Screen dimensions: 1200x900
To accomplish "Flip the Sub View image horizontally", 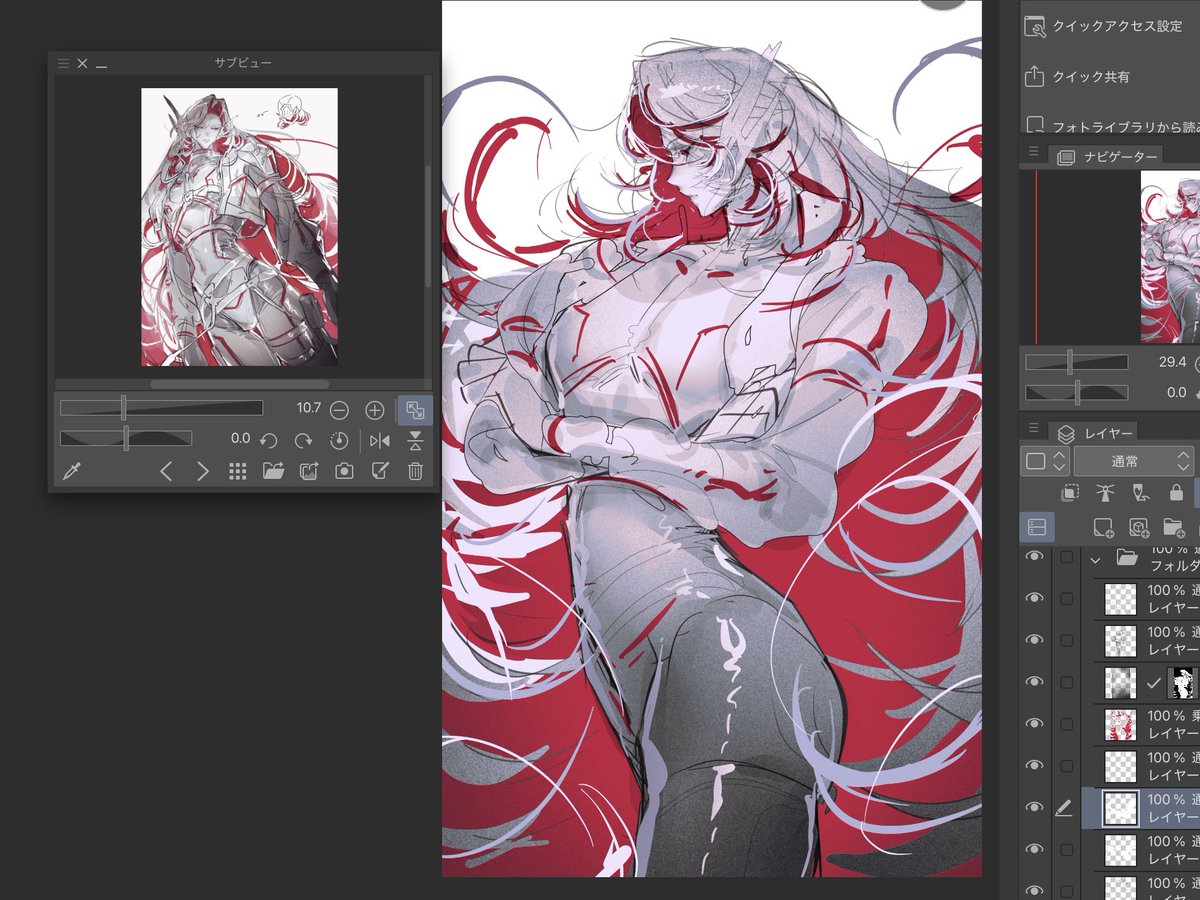I will (x=380, y=440).
